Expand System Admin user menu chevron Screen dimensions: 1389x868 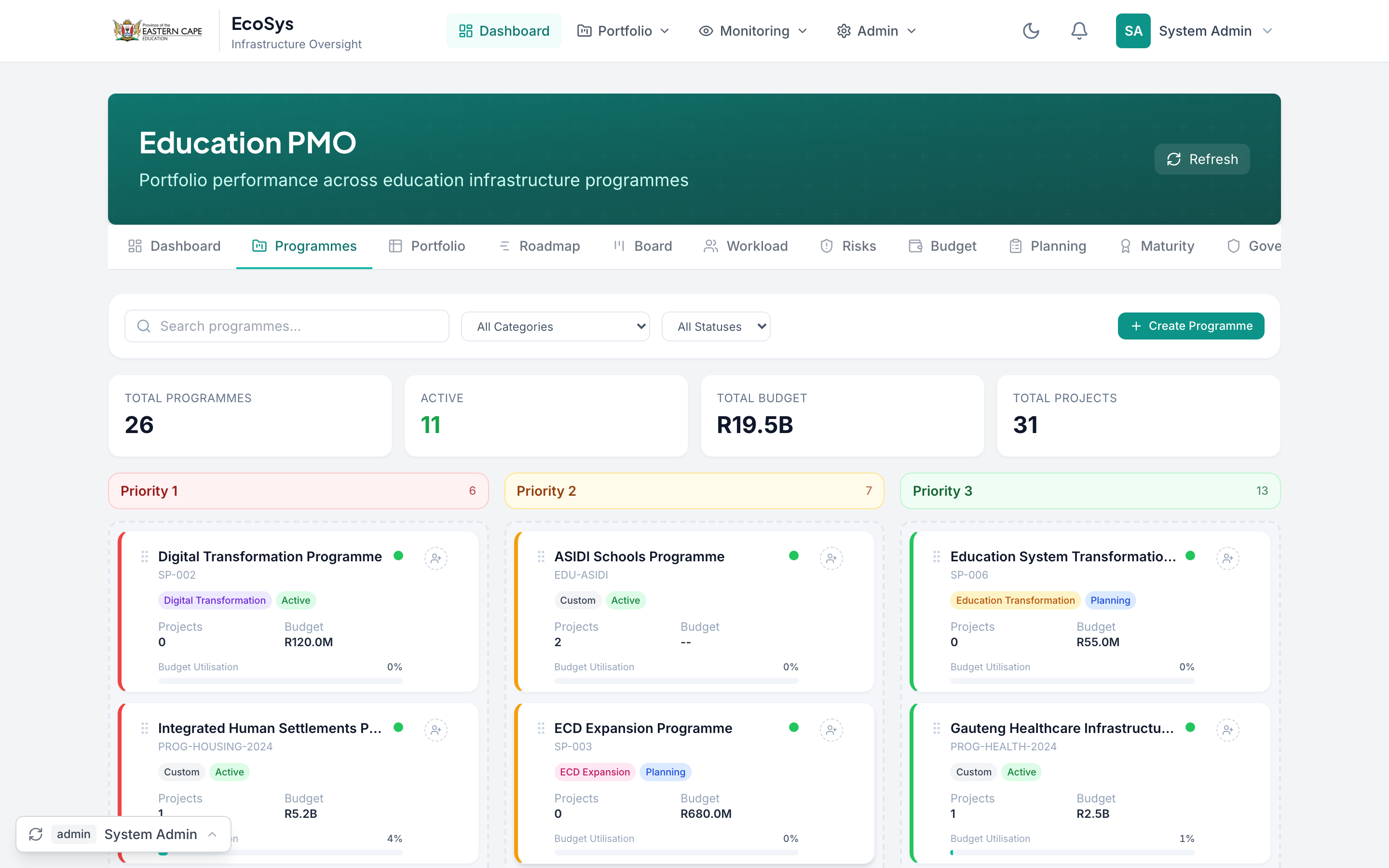point(1268,31)
